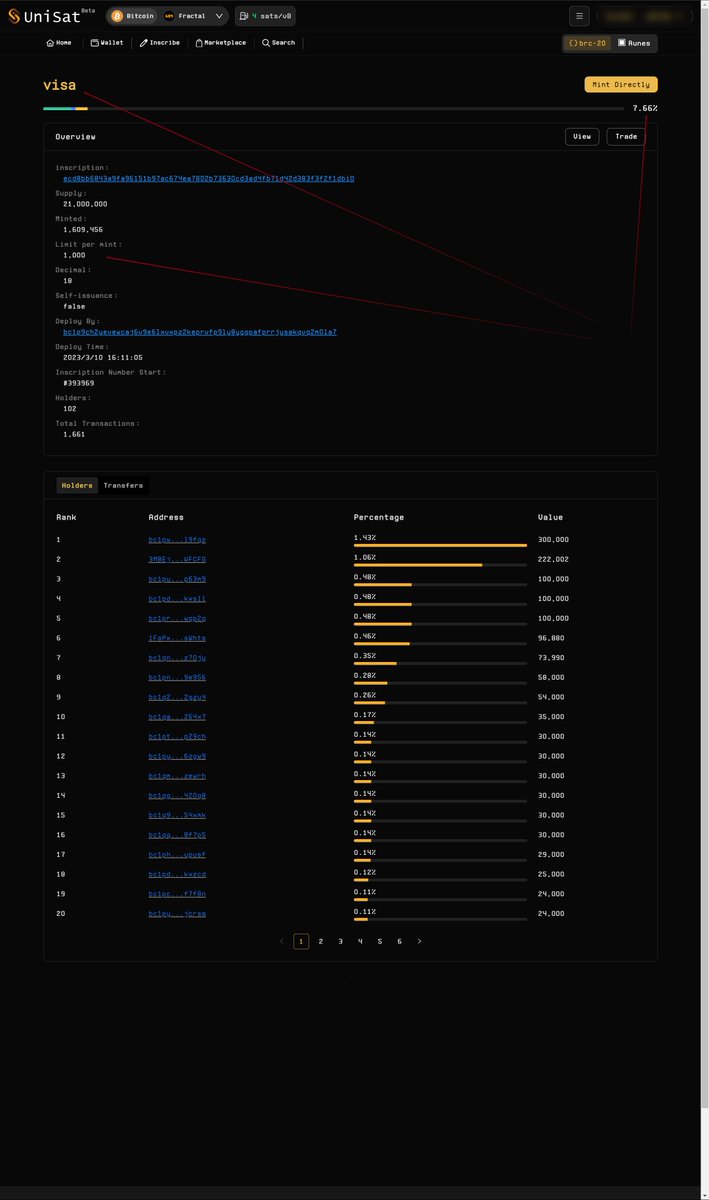
Task: Select the Holders tab
Action: pos(77,486)
